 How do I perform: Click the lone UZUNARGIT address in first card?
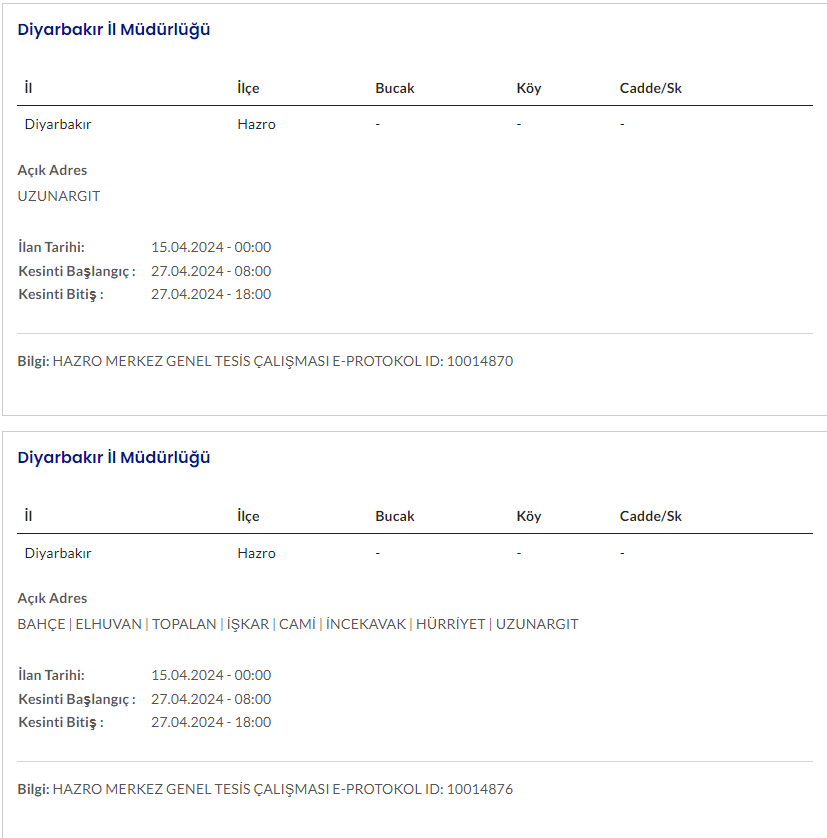59,196
